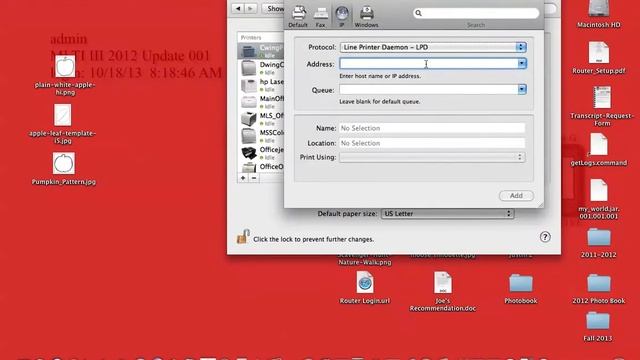Click in the Location text field
The image size is (640, 360).
(x=432, y=143)
